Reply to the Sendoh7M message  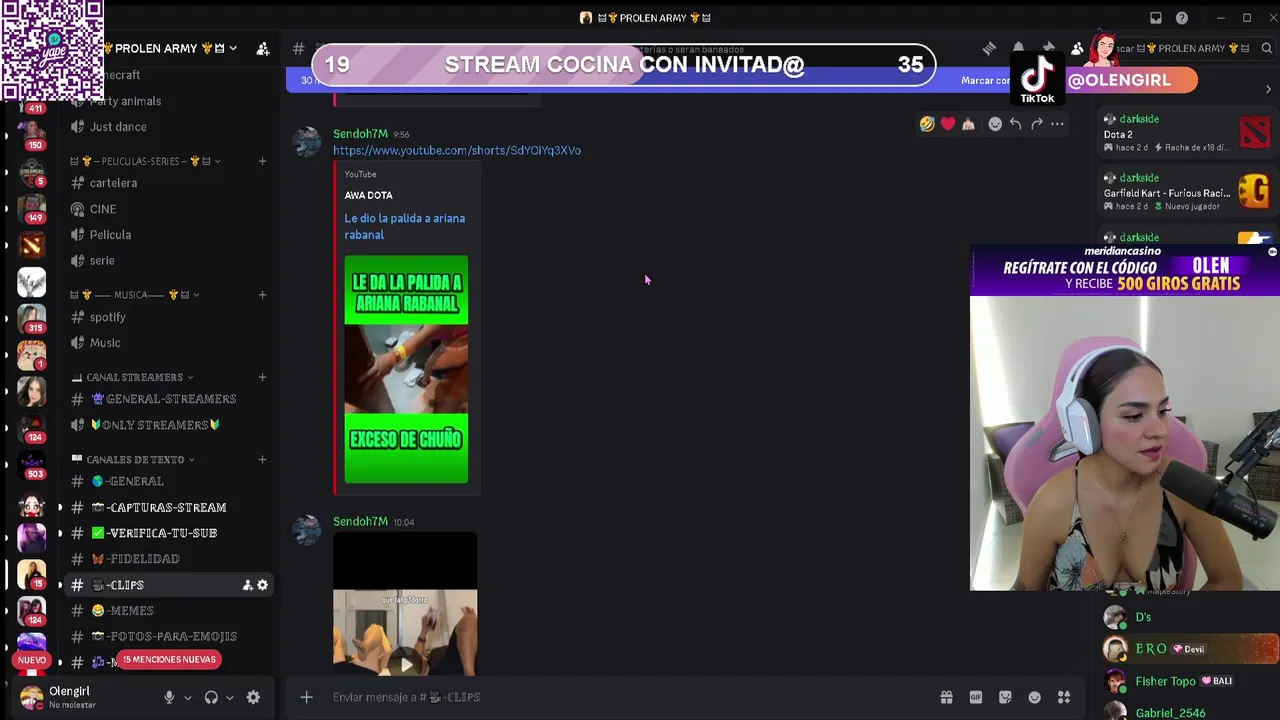[x=1015, y=124]
